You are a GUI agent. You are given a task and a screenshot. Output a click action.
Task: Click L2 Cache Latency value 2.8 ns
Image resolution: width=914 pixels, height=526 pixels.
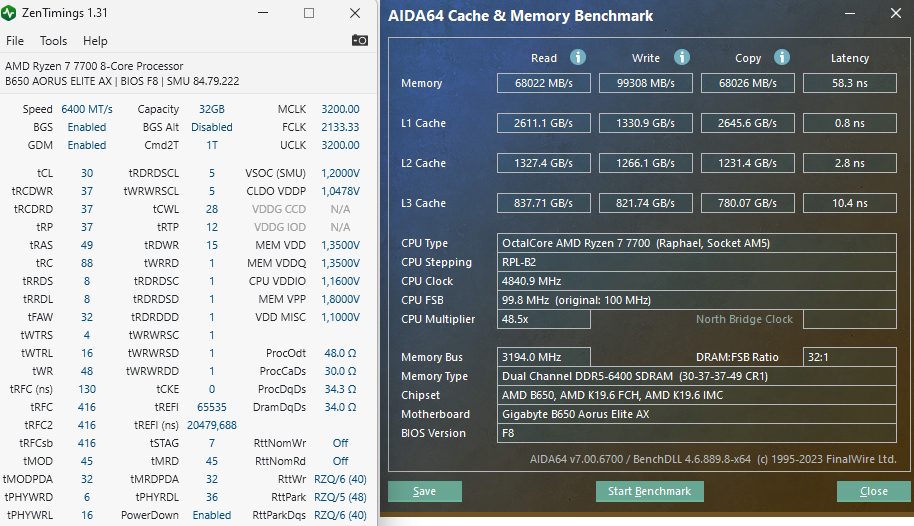coord(850,163)
